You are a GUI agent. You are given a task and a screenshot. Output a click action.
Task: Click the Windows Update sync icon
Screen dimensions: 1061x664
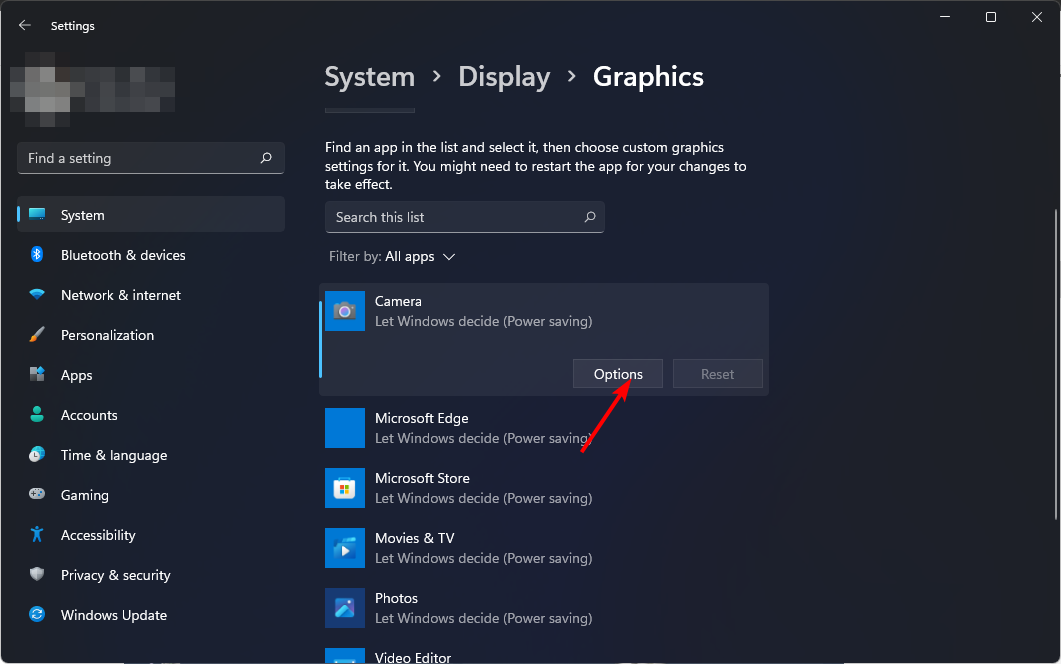pyautogui.click(x=37, y=614)
